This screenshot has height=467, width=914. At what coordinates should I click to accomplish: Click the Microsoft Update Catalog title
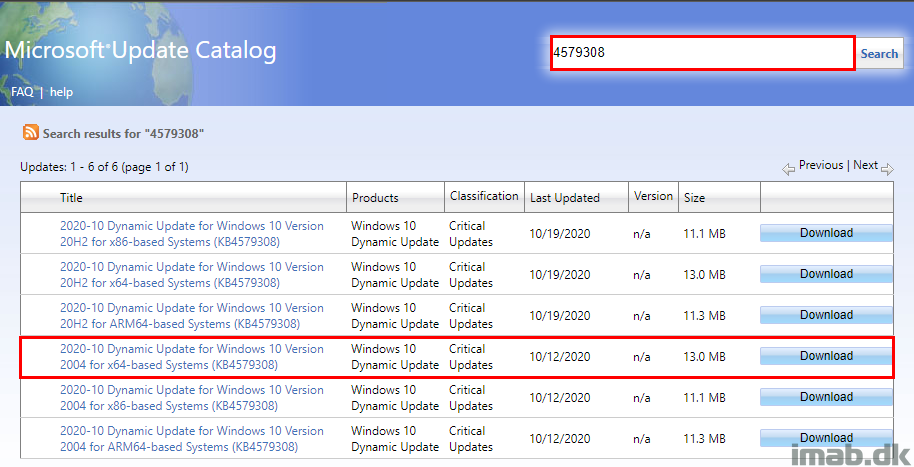140,50
